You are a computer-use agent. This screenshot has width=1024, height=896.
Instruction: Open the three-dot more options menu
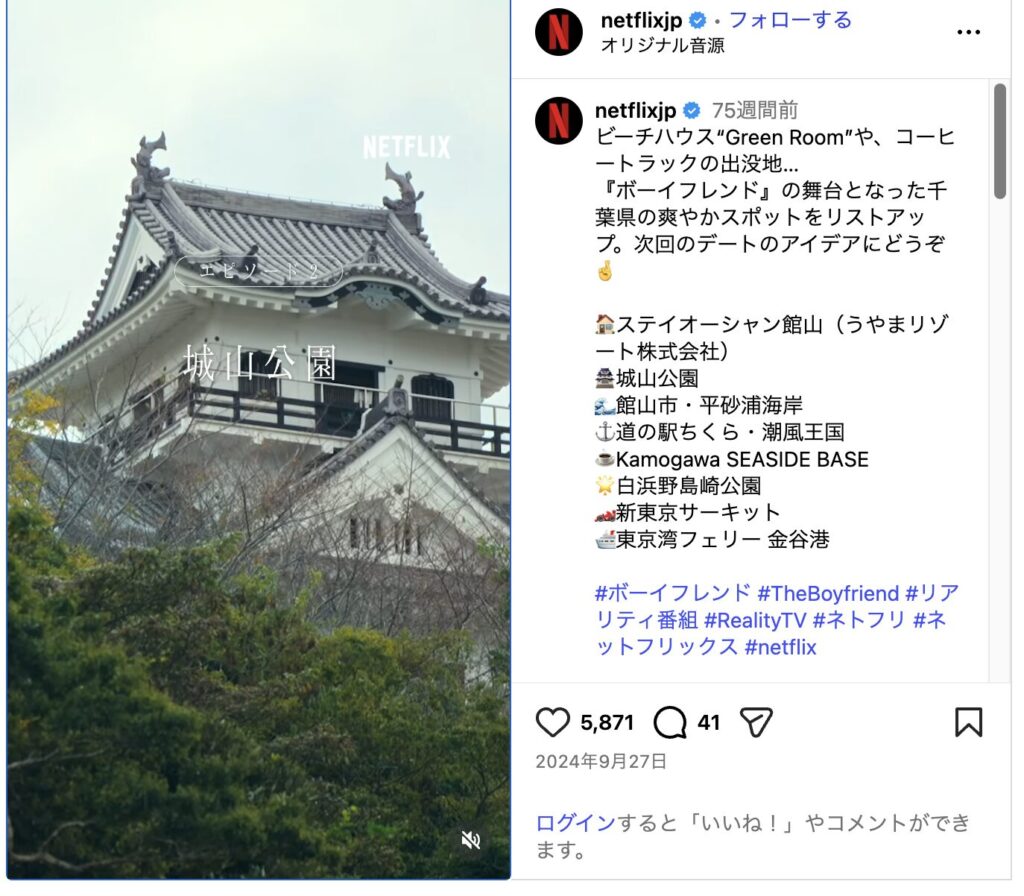[968, 32]
